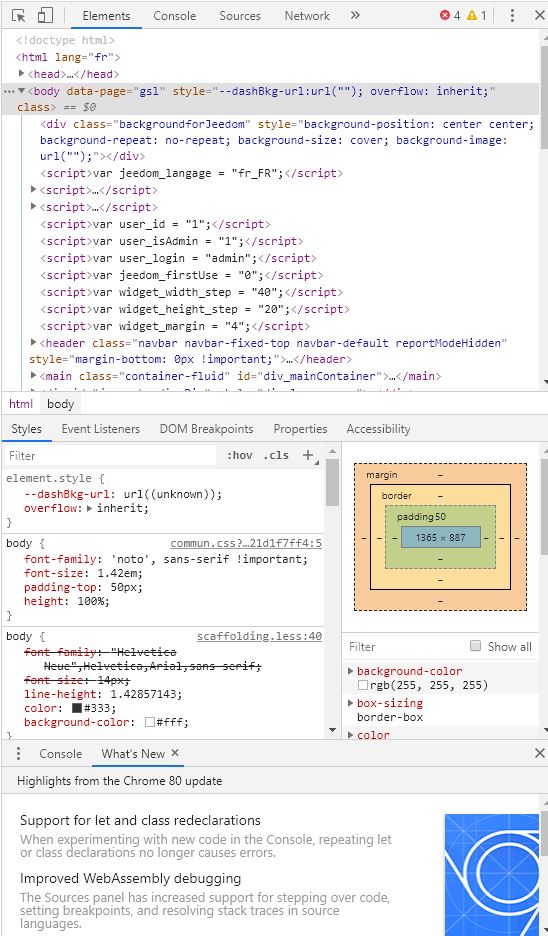The height and width of the screenshot is (936, 548).
Task: Expand the head element
Action: [x=21, y=73]
